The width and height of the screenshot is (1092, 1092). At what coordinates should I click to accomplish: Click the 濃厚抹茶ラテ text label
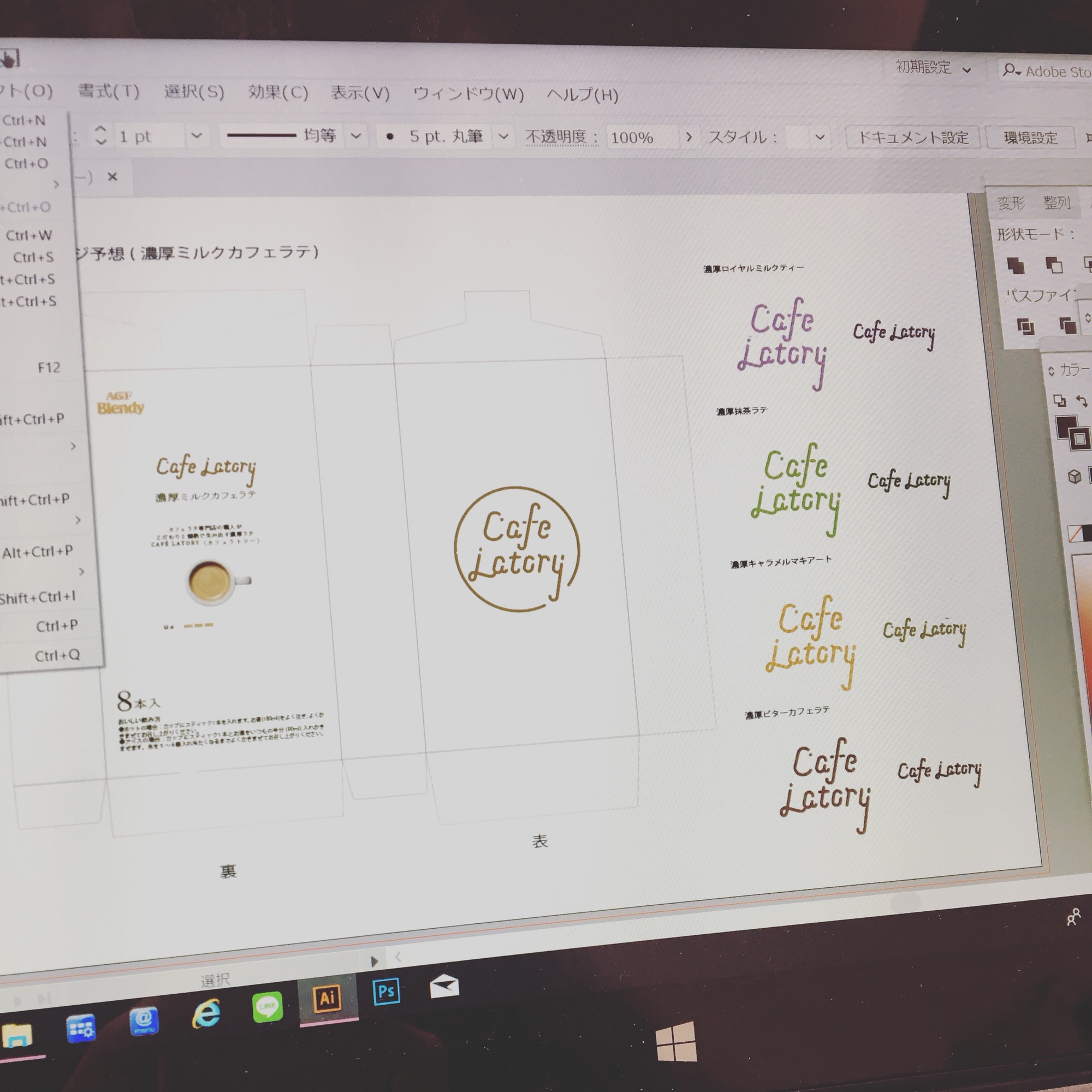[742, 411]
